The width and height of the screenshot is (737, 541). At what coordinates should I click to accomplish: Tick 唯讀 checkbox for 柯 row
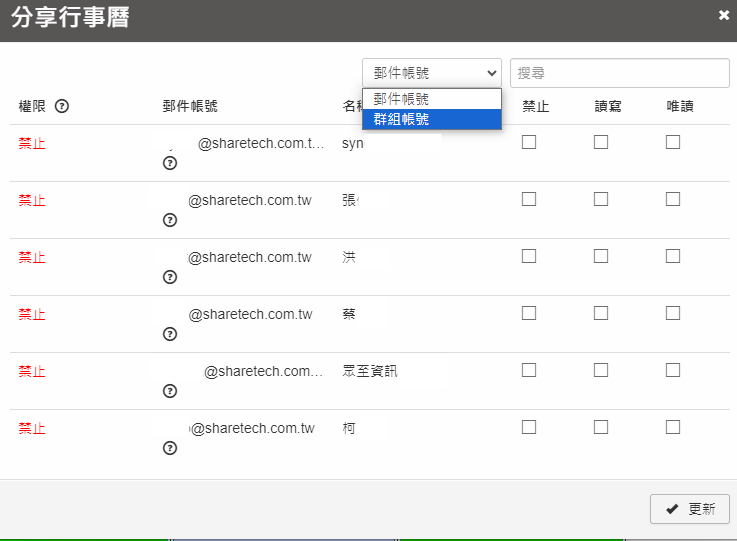tap(673, 427)
